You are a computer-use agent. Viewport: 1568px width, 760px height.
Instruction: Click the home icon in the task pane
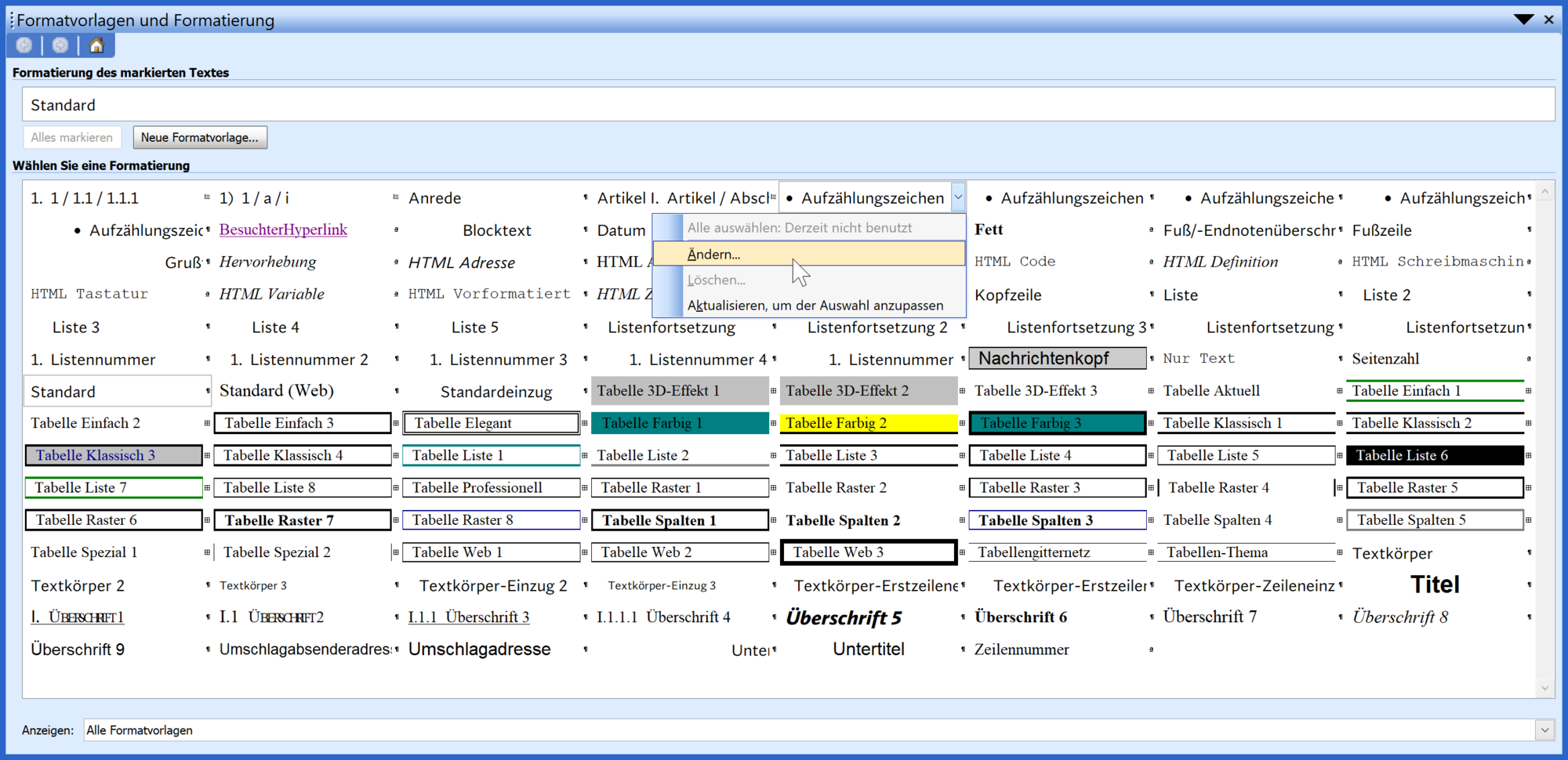tap(96, 45)
